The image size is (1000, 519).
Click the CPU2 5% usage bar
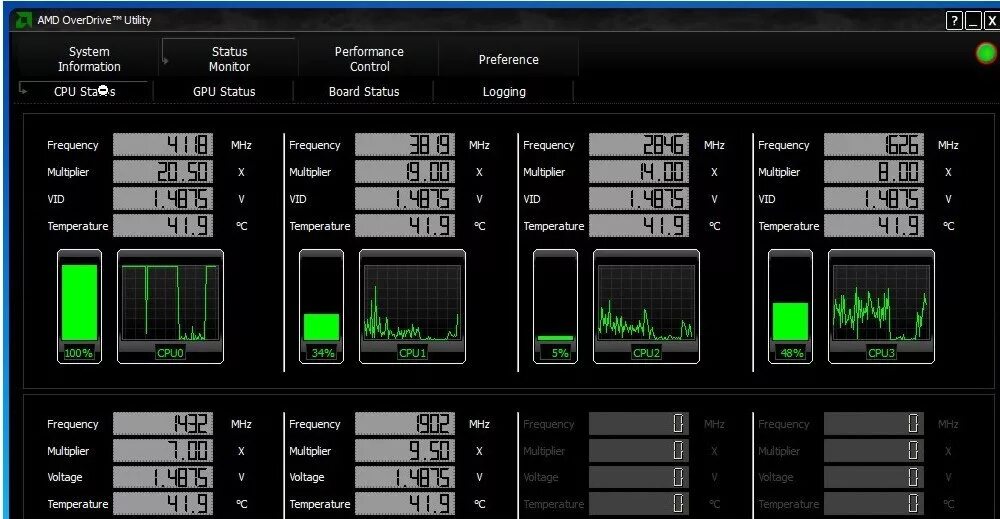coord(555,338)
